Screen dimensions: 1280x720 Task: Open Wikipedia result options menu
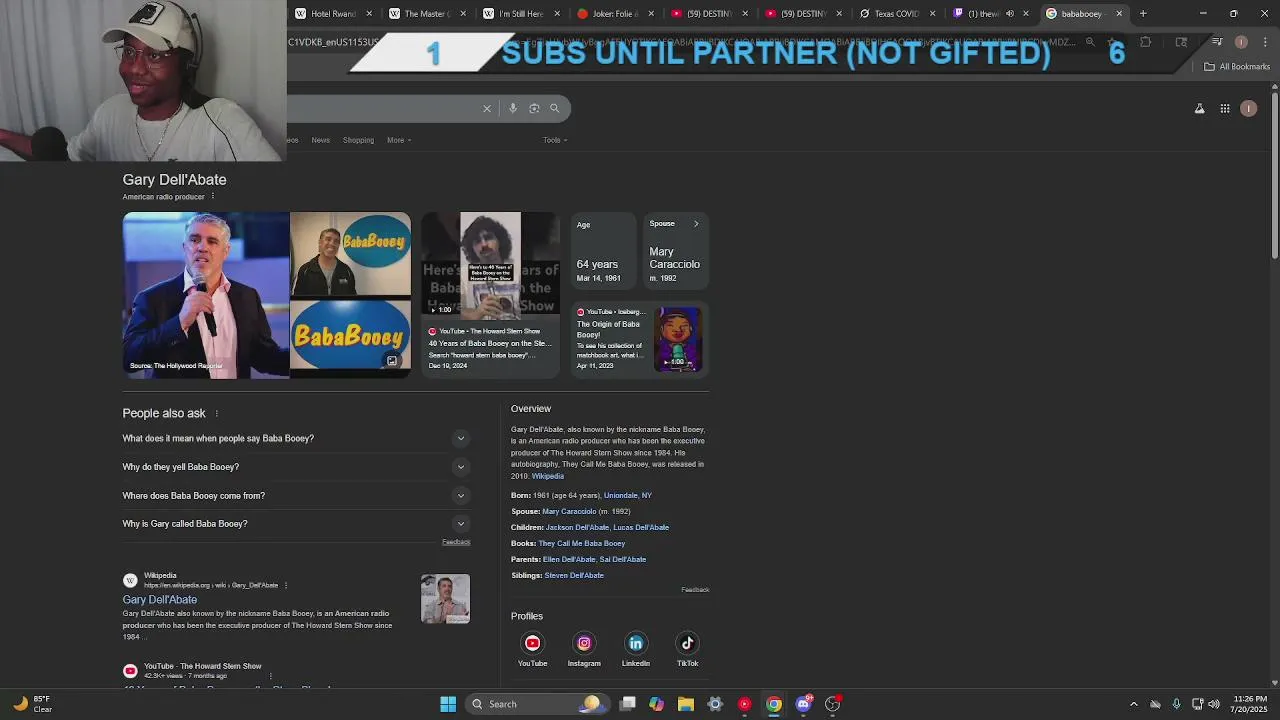click(x=286, y=585)
